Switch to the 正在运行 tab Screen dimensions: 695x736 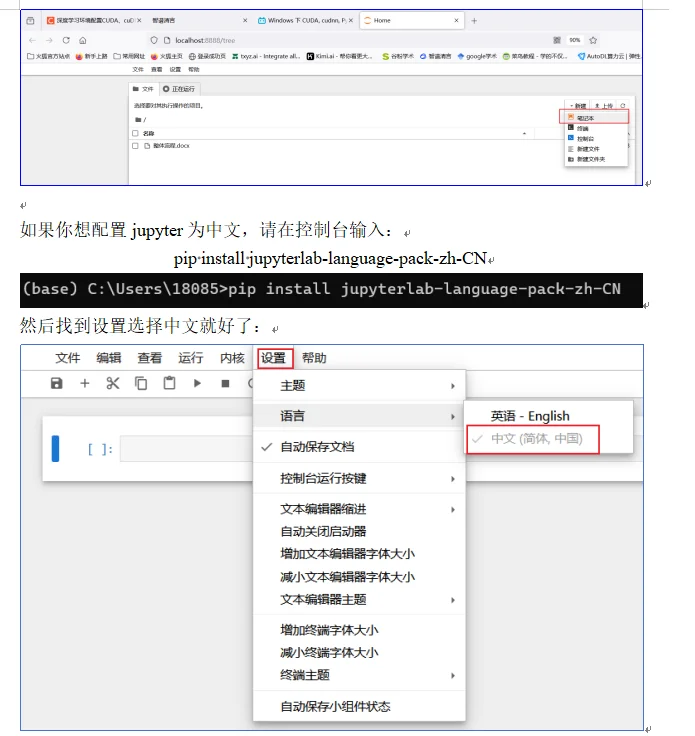(179, 89)
